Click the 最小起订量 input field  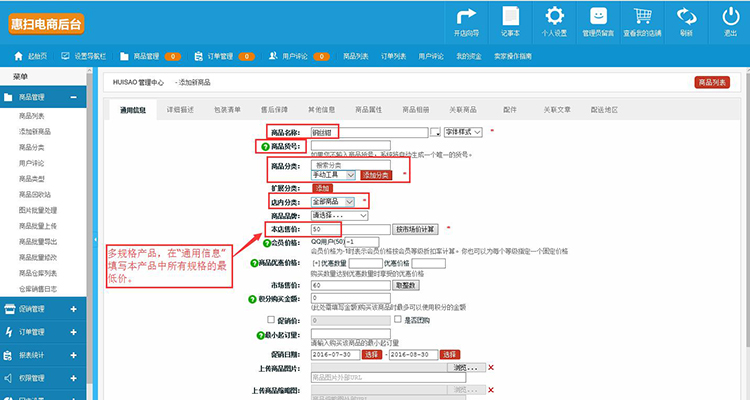(x=351, y=334)
